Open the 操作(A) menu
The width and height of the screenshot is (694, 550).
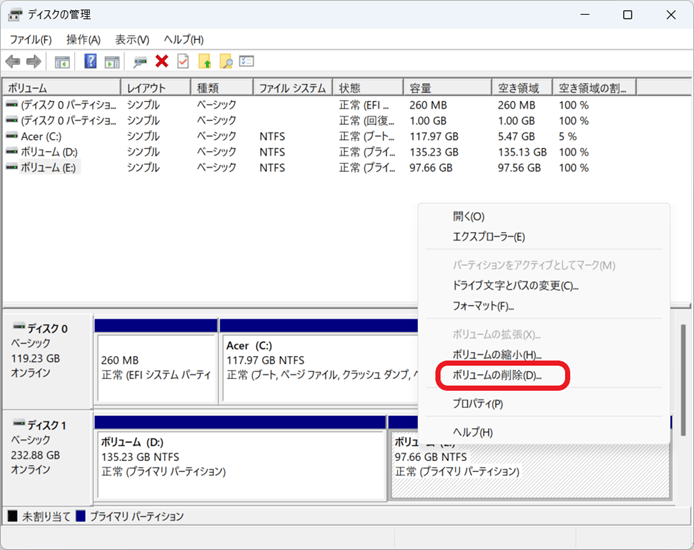coord(83,39)
